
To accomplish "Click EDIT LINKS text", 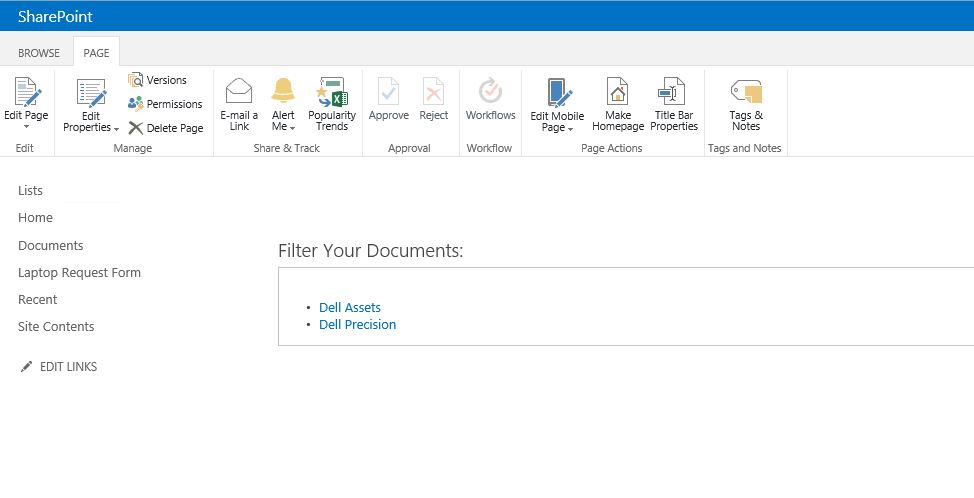I will coord(68,367).
